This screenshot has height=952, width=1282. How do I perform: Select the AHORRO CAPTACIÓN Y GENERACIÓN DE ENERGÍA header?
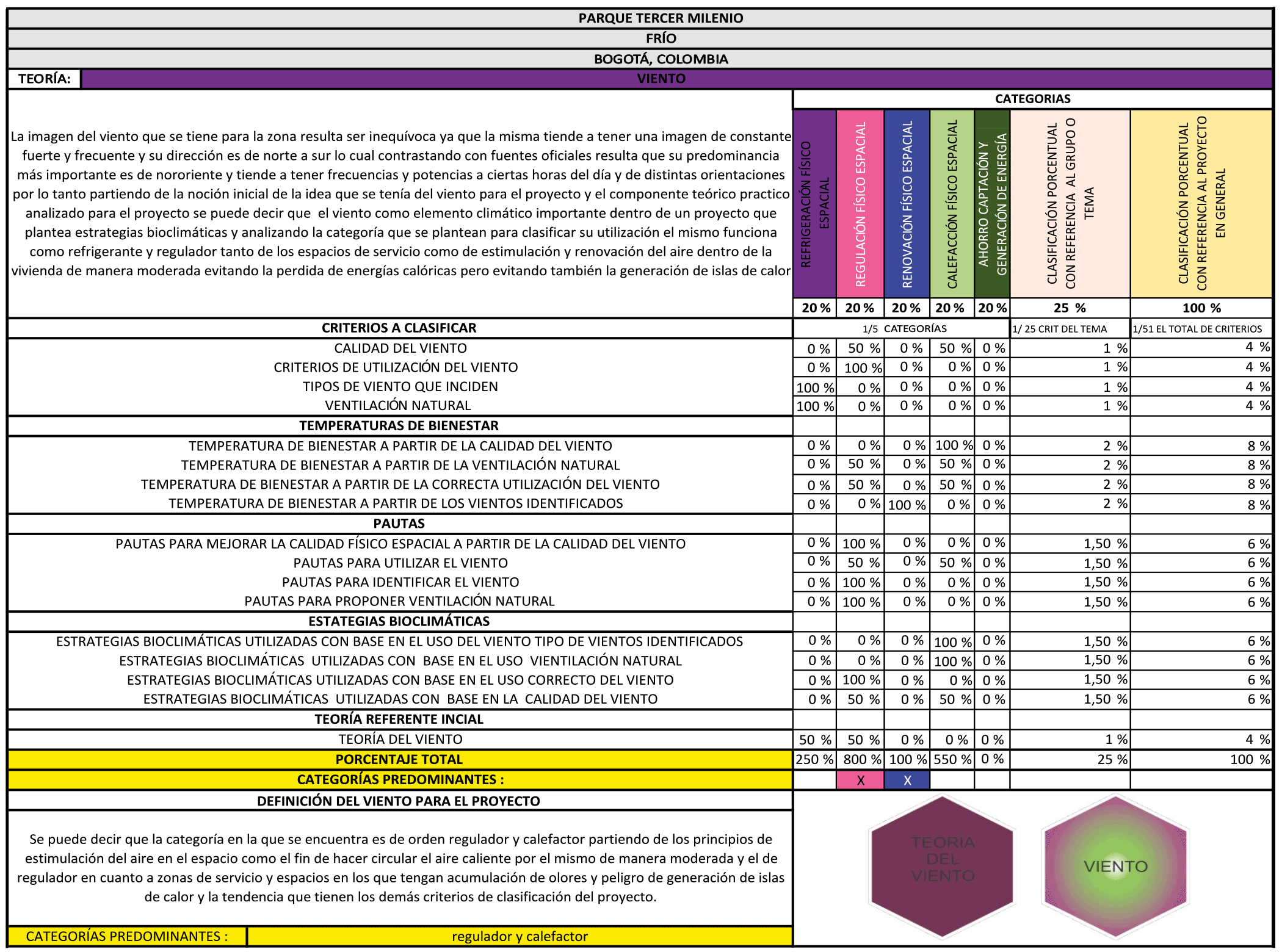click(x=993, y=204)
